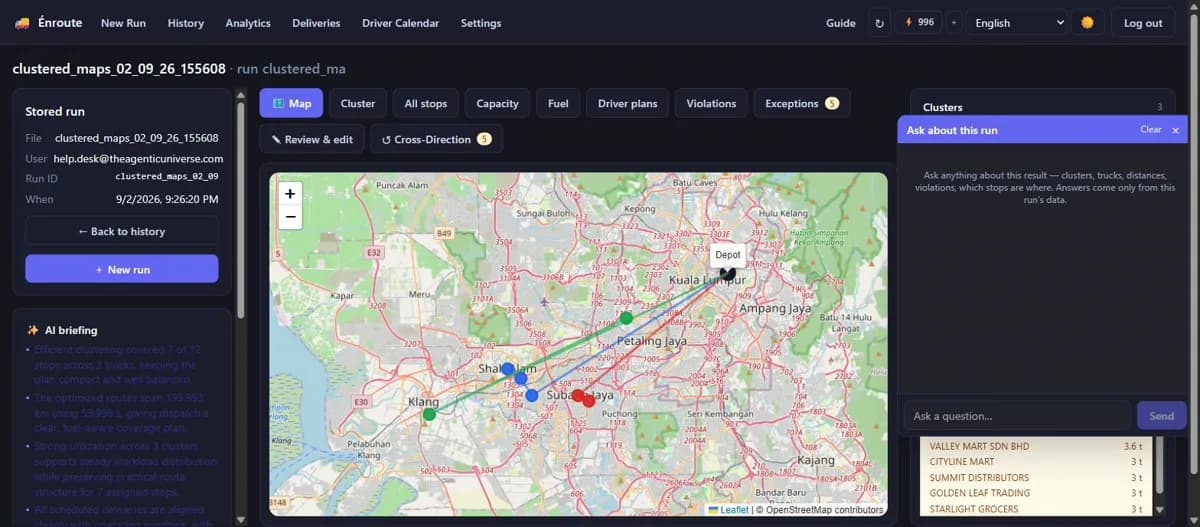Start a New run from the Stored run panel
The width and height of the screenshot is (1200, 527).
click(121, 269)
